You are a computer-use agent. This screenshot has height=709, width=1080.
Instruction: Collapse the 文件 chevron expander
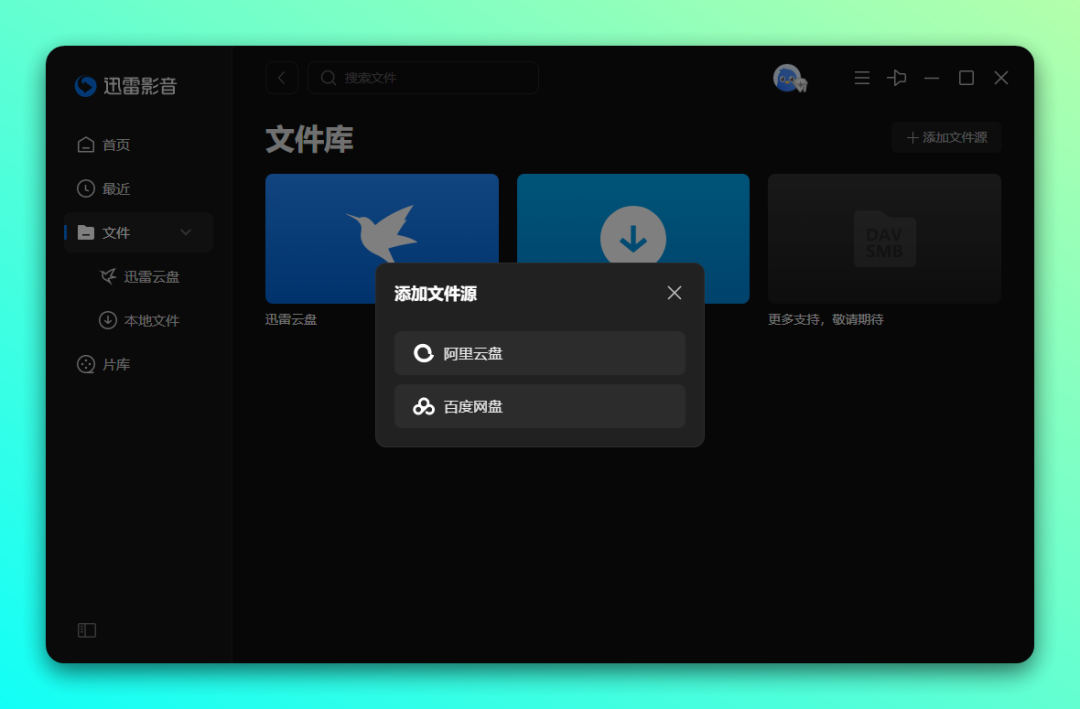pos(186,233)
